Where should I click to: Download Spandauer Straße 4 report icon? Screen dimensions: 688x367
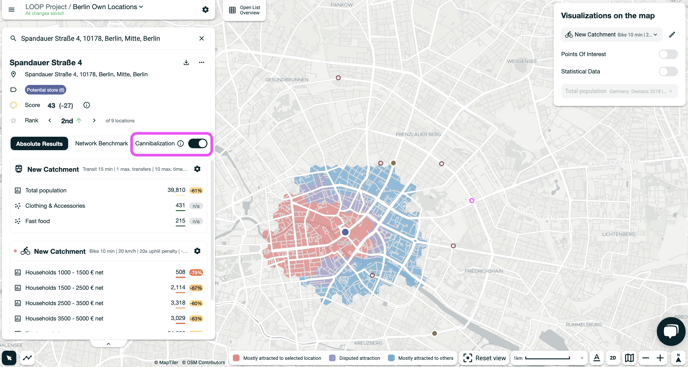tap(186, 62)
